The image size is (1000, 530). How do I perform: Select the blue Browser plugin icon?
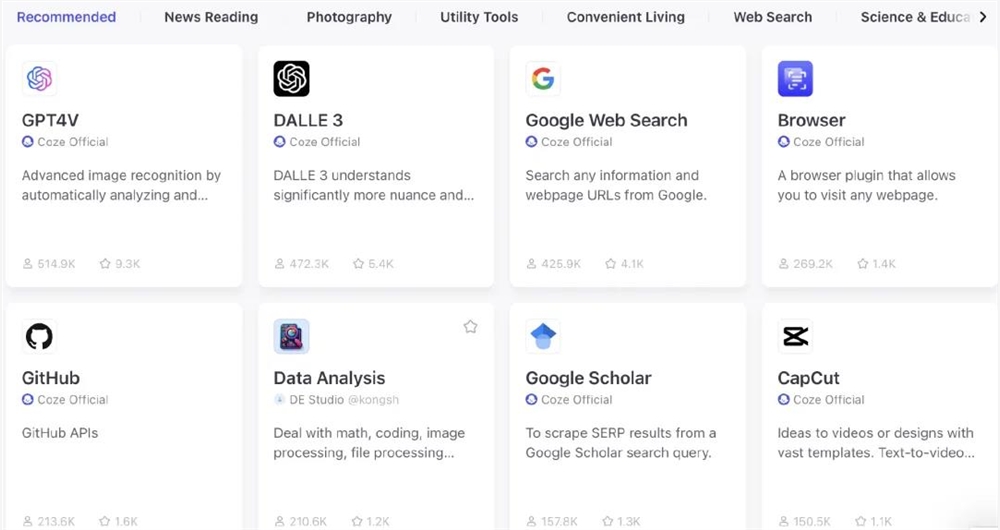point(795,78)
